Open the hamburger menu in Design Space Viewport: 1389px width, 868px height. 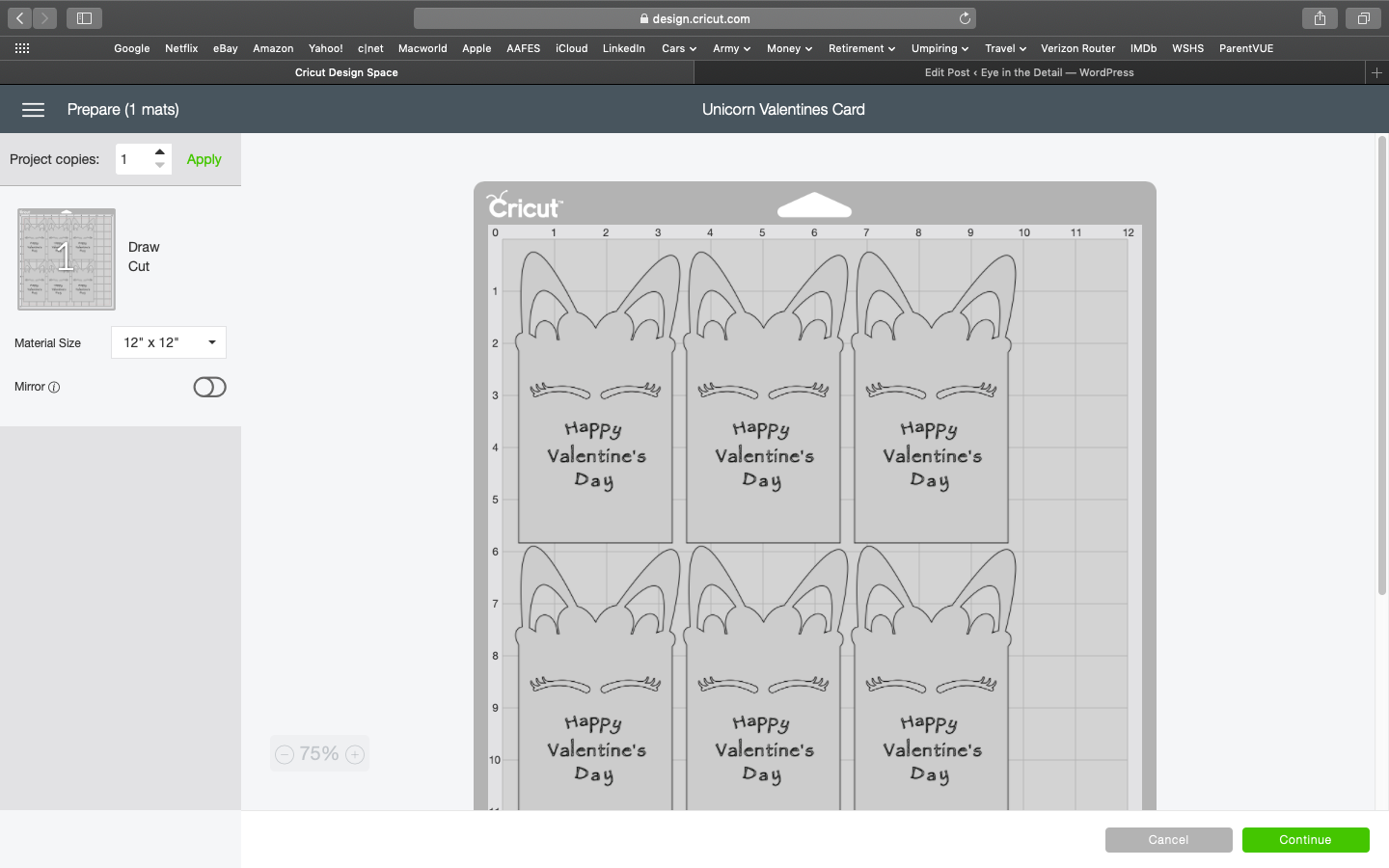click(33, 110)
